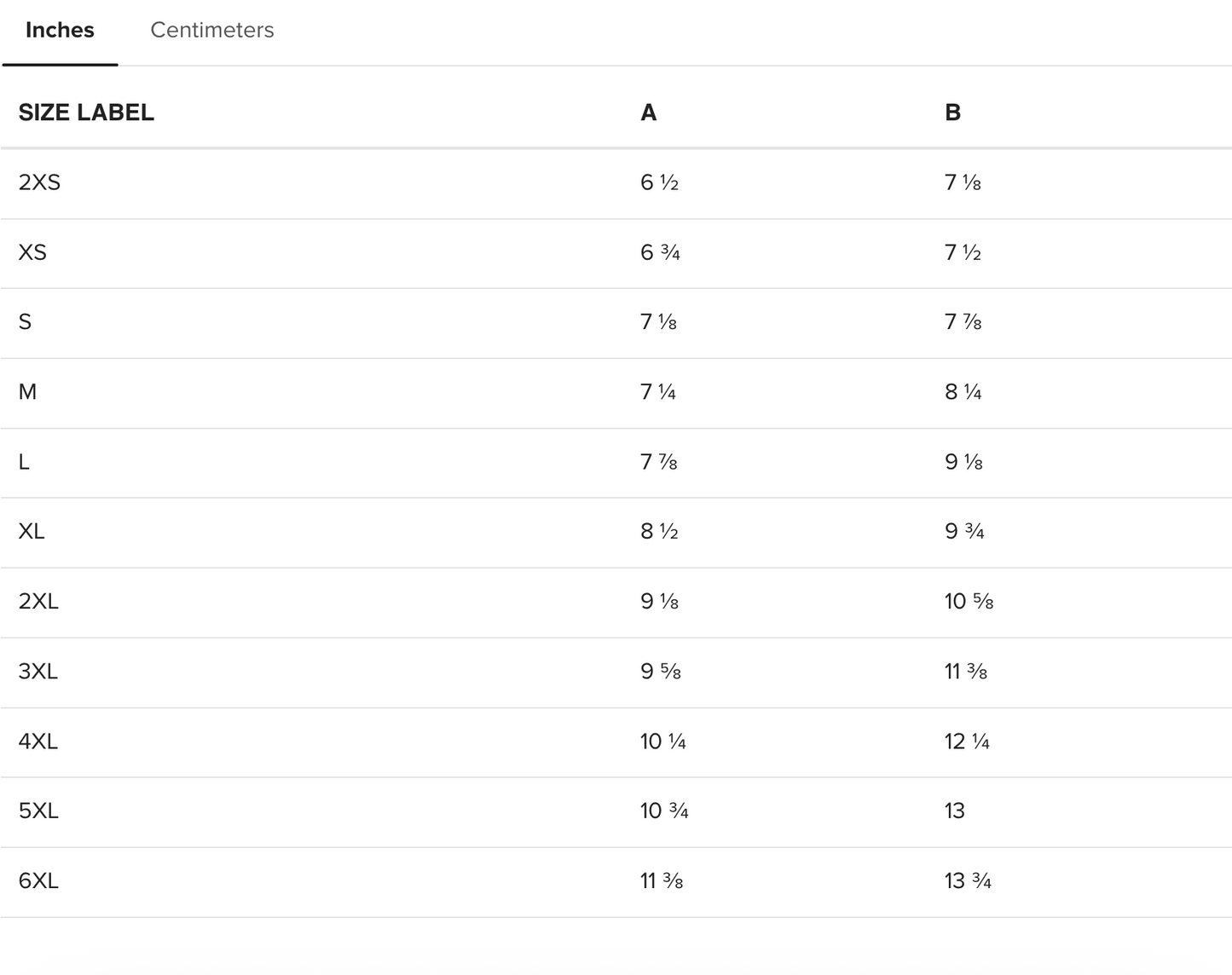Click the A column header
Screen dimensions: 1232x975
(x=648, y=112)
